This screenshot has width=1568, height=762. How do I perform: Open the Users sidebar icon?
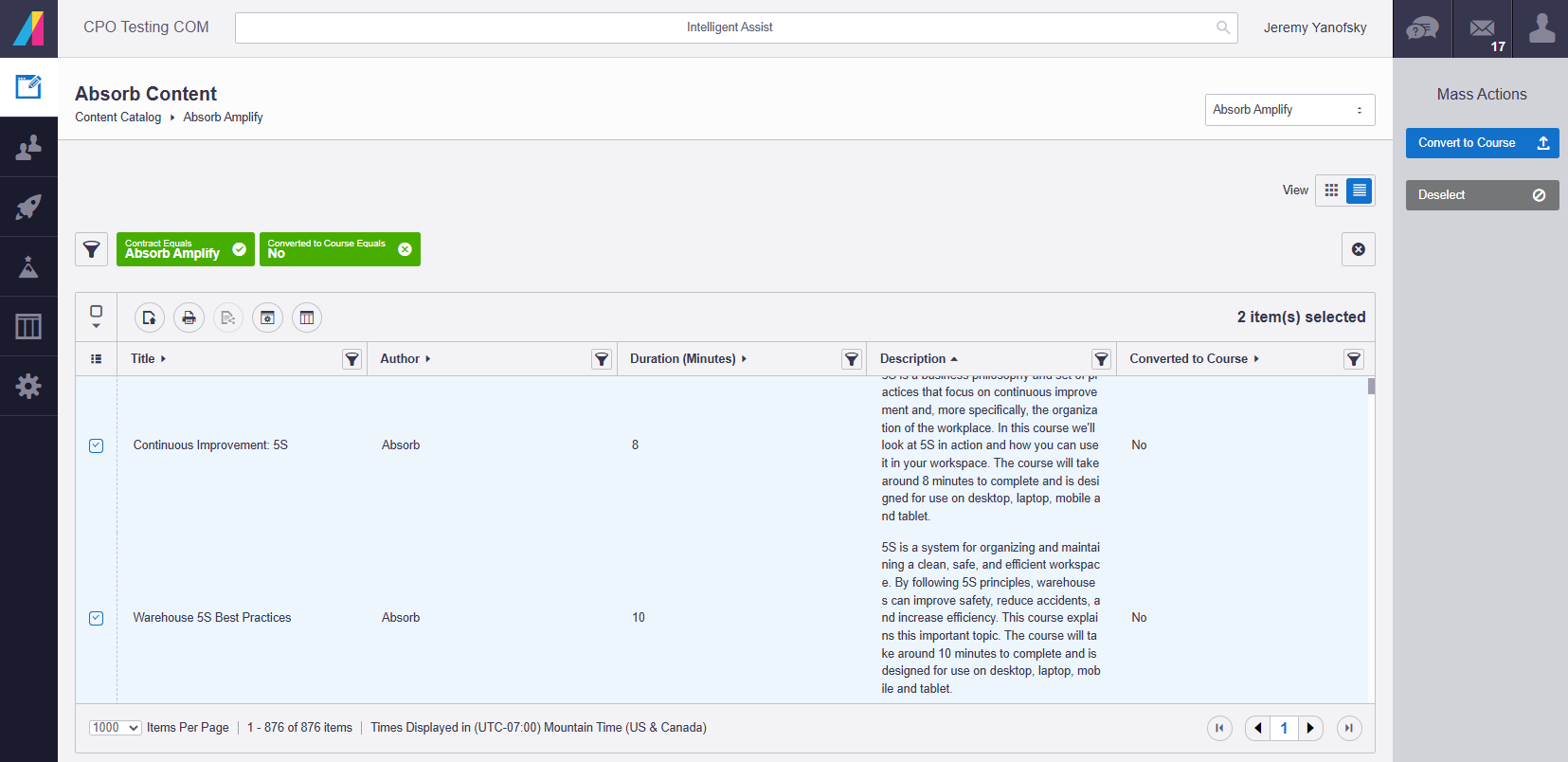point(28,147)
